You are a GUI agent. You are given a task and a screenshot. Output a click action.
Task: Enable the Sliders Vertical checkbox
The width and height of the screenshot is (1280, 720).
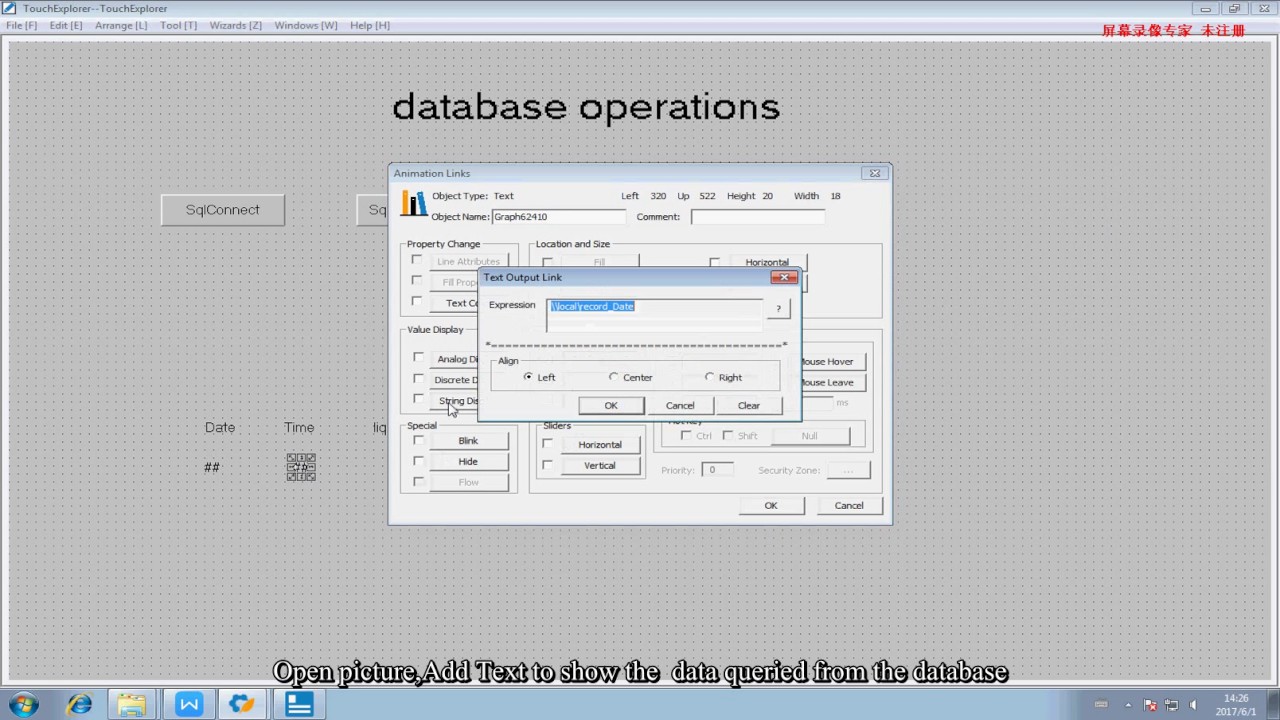click(x=547, y=464)
